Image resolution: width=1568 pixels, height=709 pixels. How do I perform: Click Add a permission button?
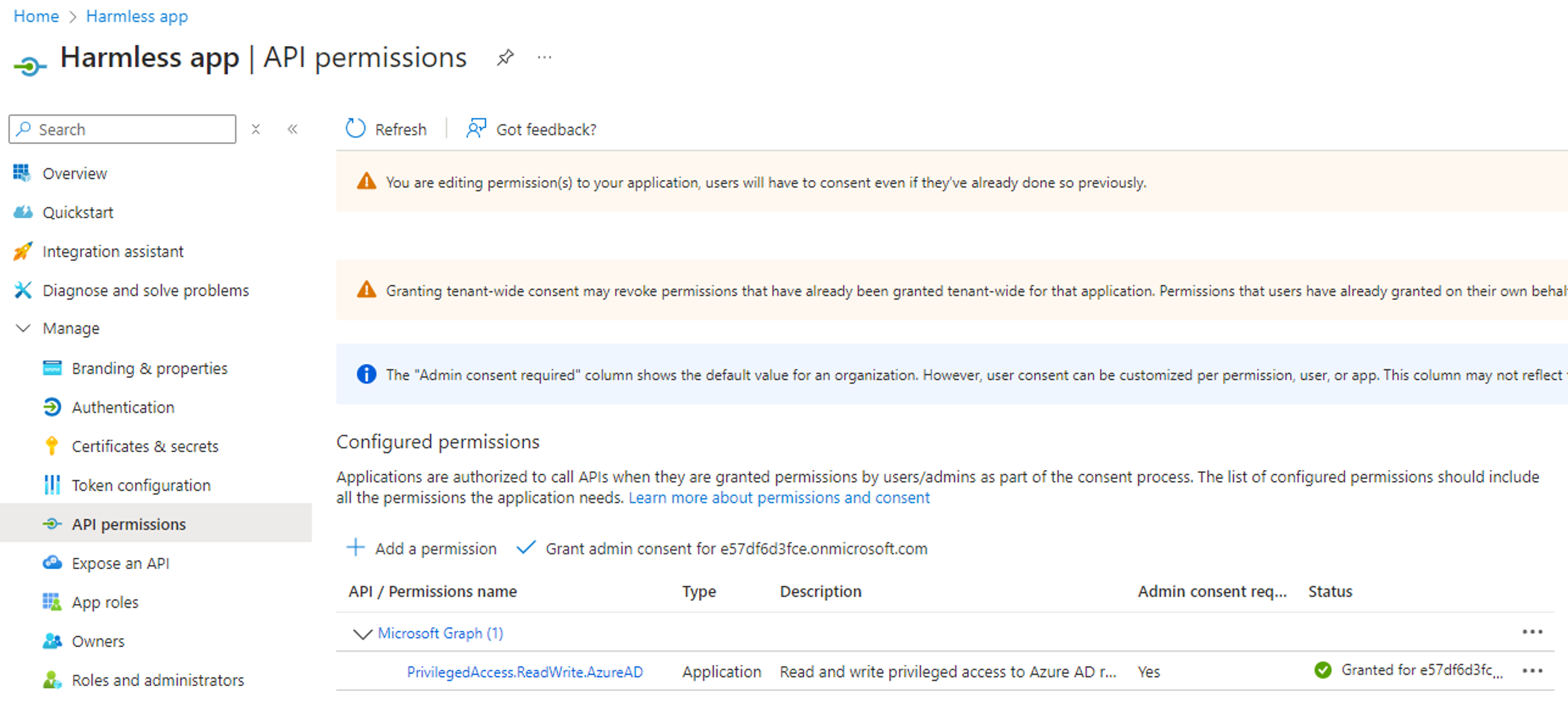point(421,548)
